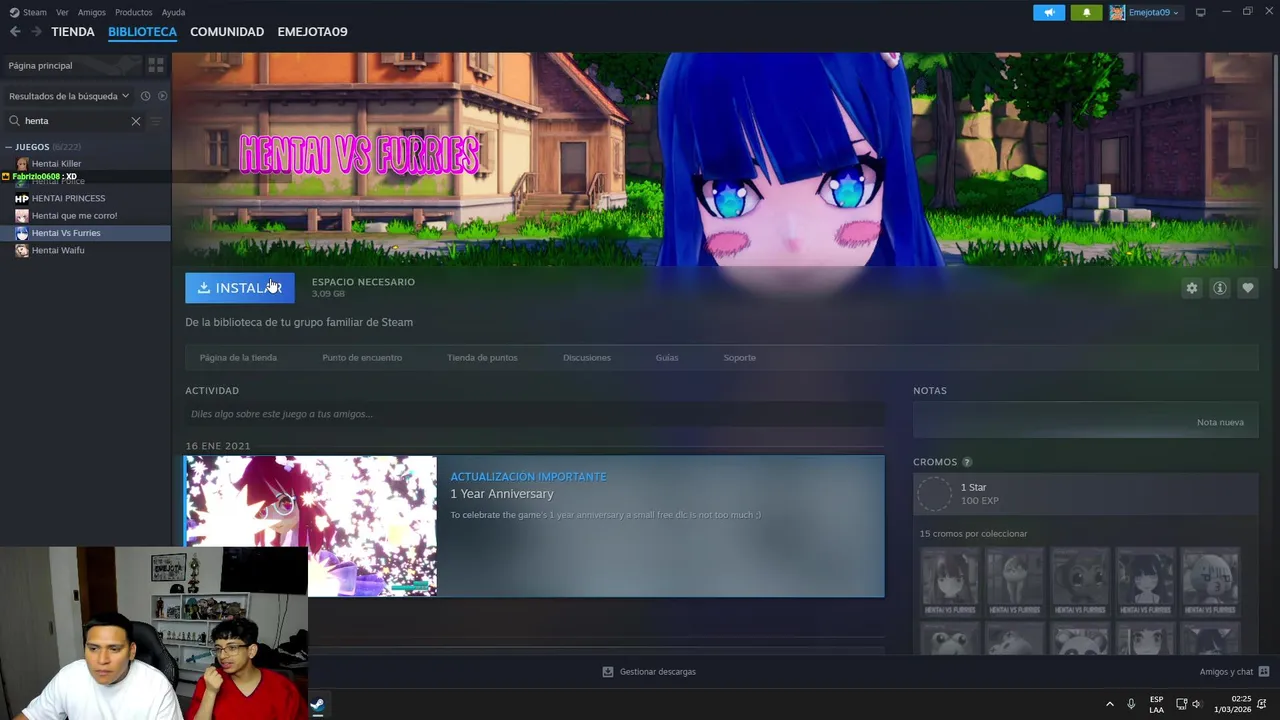Go back with the left arrow

tap(15, 32)
